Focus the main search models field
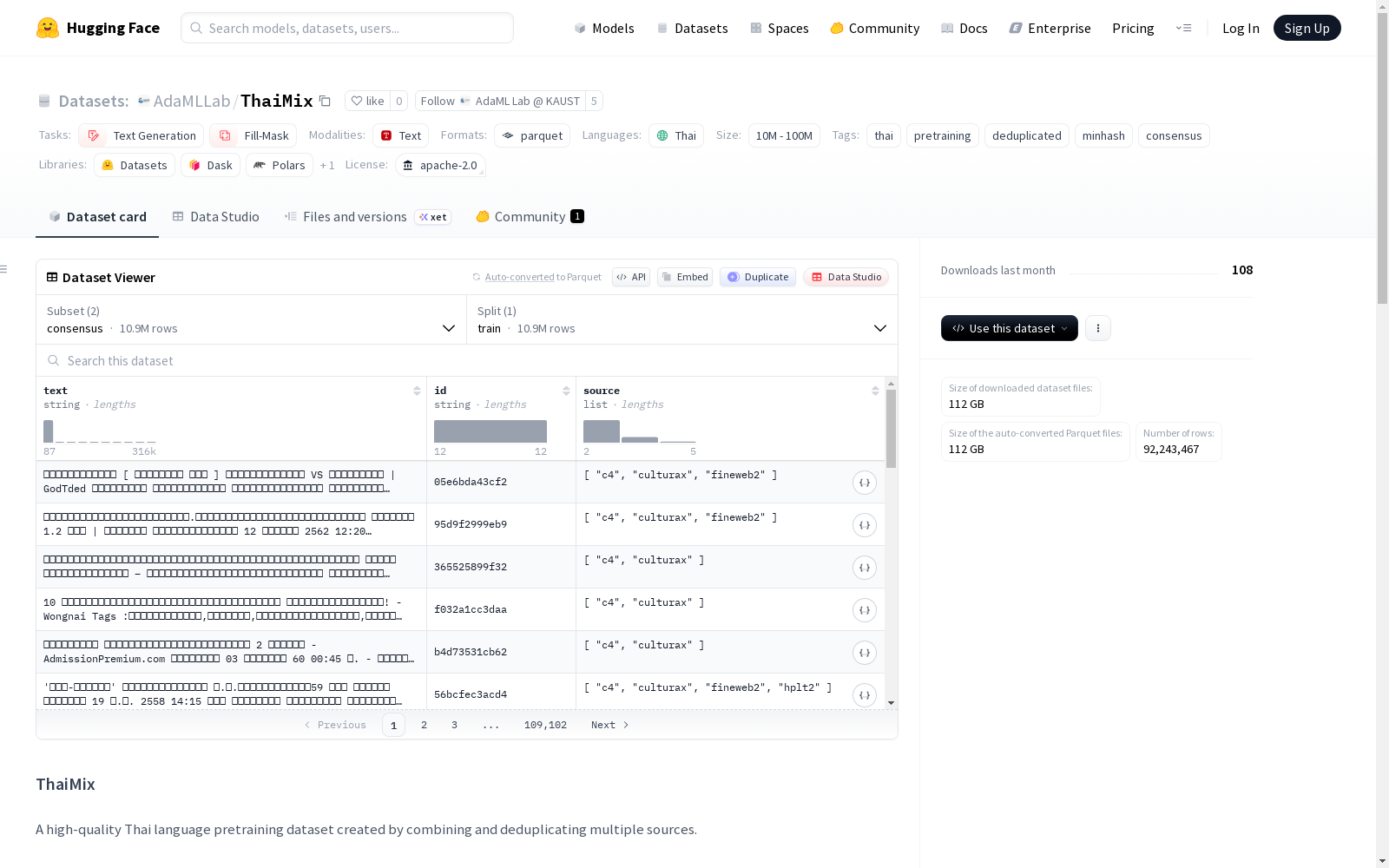The height and width of the screenshot is (868, 1389). (x=347, y=28)
